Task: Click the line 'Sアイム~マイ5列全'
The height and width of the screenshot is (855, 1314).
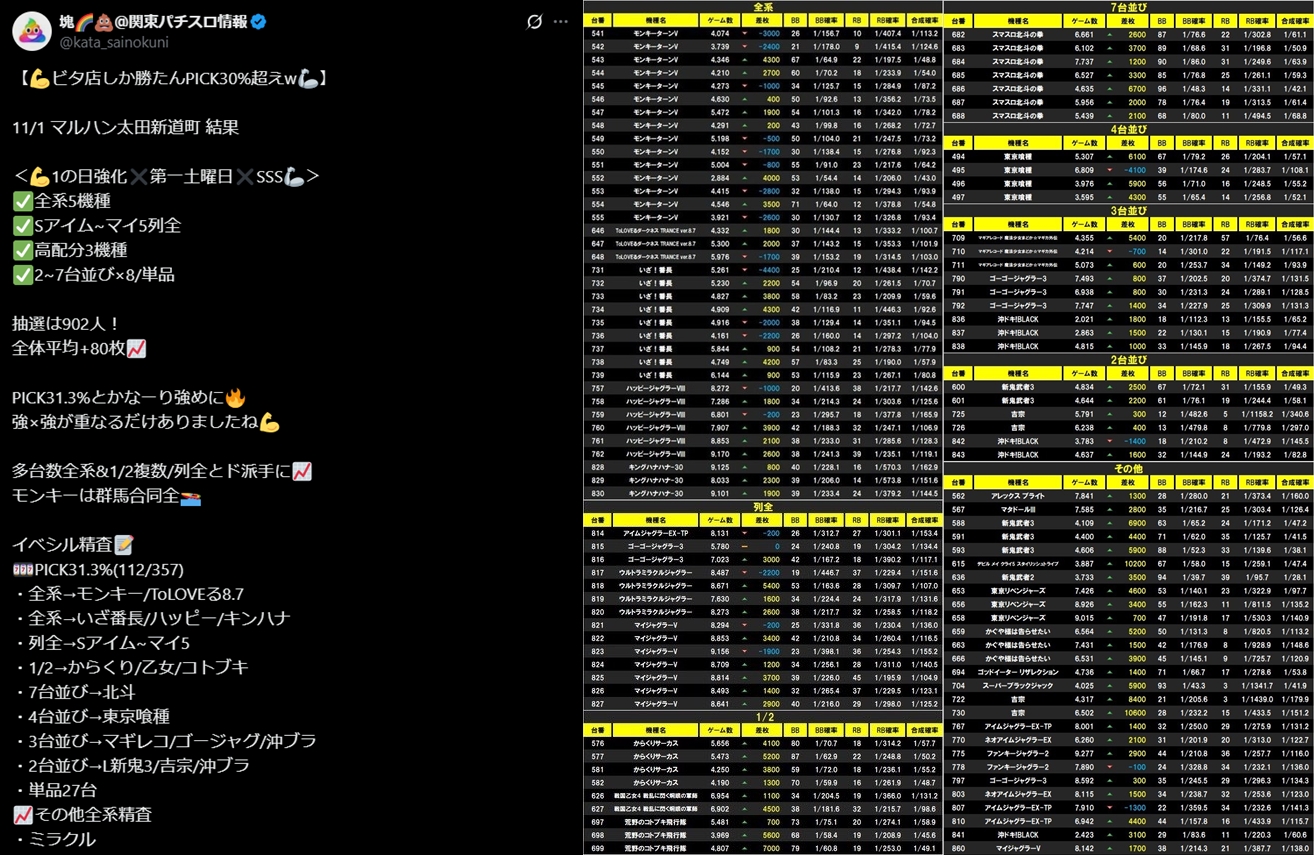Action: 97,226
